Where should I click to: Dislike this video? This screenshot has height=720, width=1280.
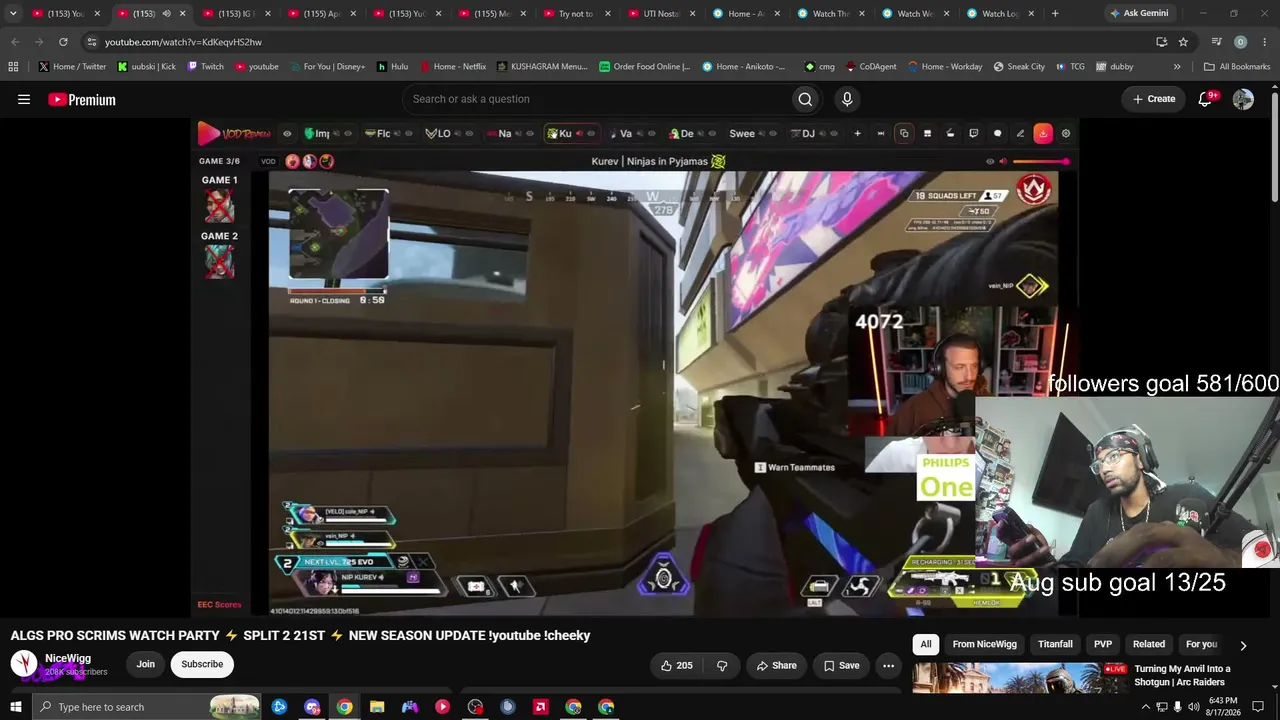click(721, 665)
